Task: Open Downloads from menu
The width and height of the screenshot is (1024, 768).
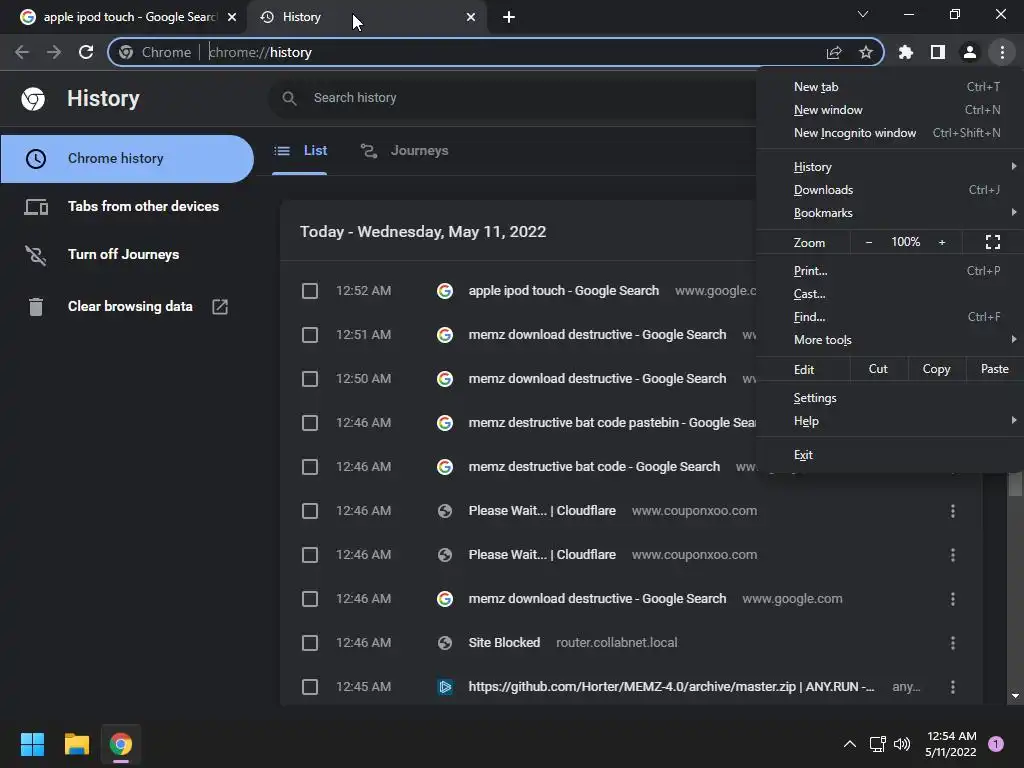Action: pyautogui.click(x=890, y=190)
